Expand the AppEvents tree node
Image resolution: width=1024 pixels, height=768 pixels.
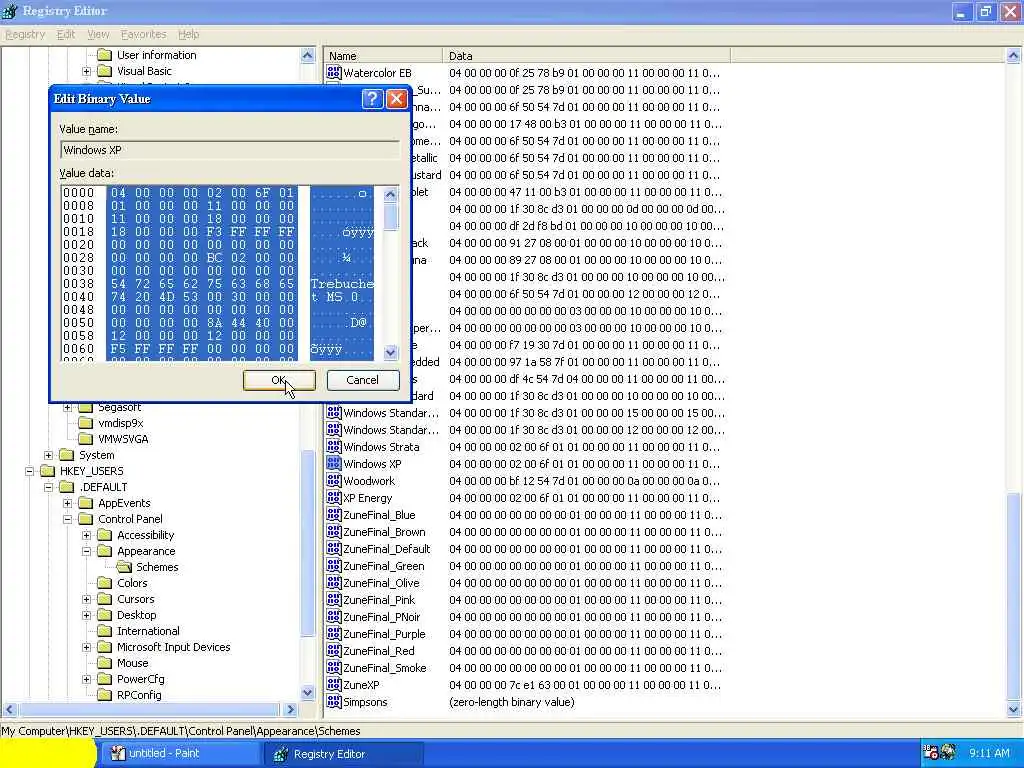(x=67, y=503)
